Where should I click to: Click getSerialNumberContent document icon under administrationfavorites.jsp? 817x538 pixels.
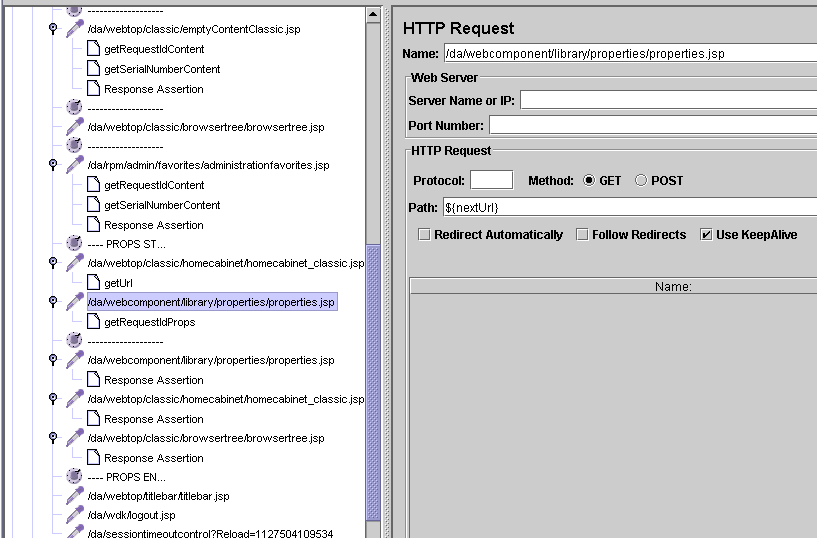[93, 204]
